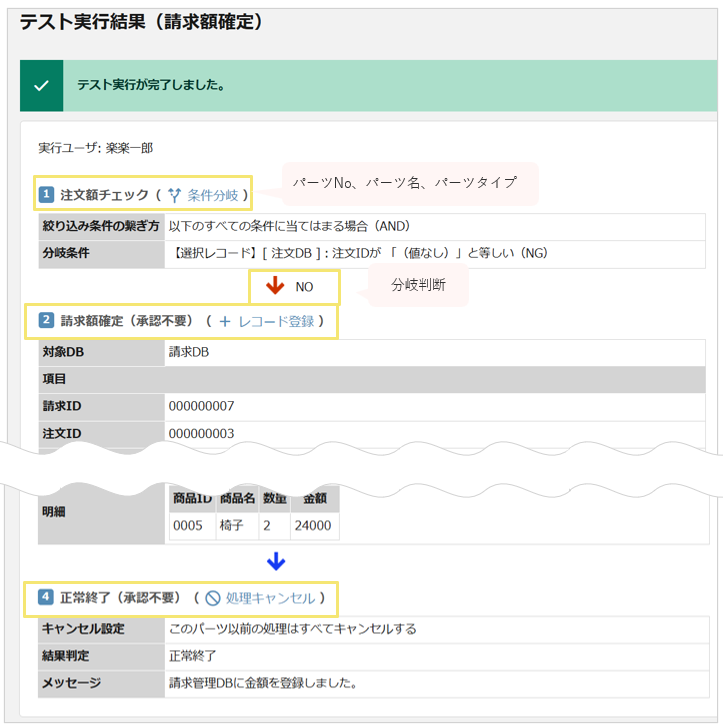Viewport: 723px width, 727px height.
Task: Click the cell 0005
Action: [x=192, y=526]
